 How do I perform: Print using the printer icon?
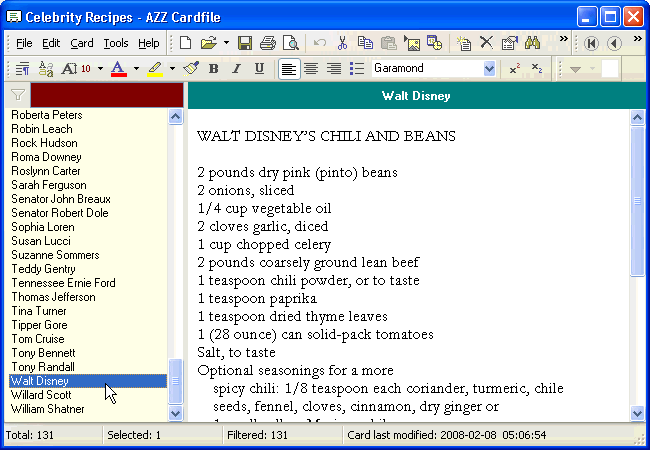tap(268, 43)
